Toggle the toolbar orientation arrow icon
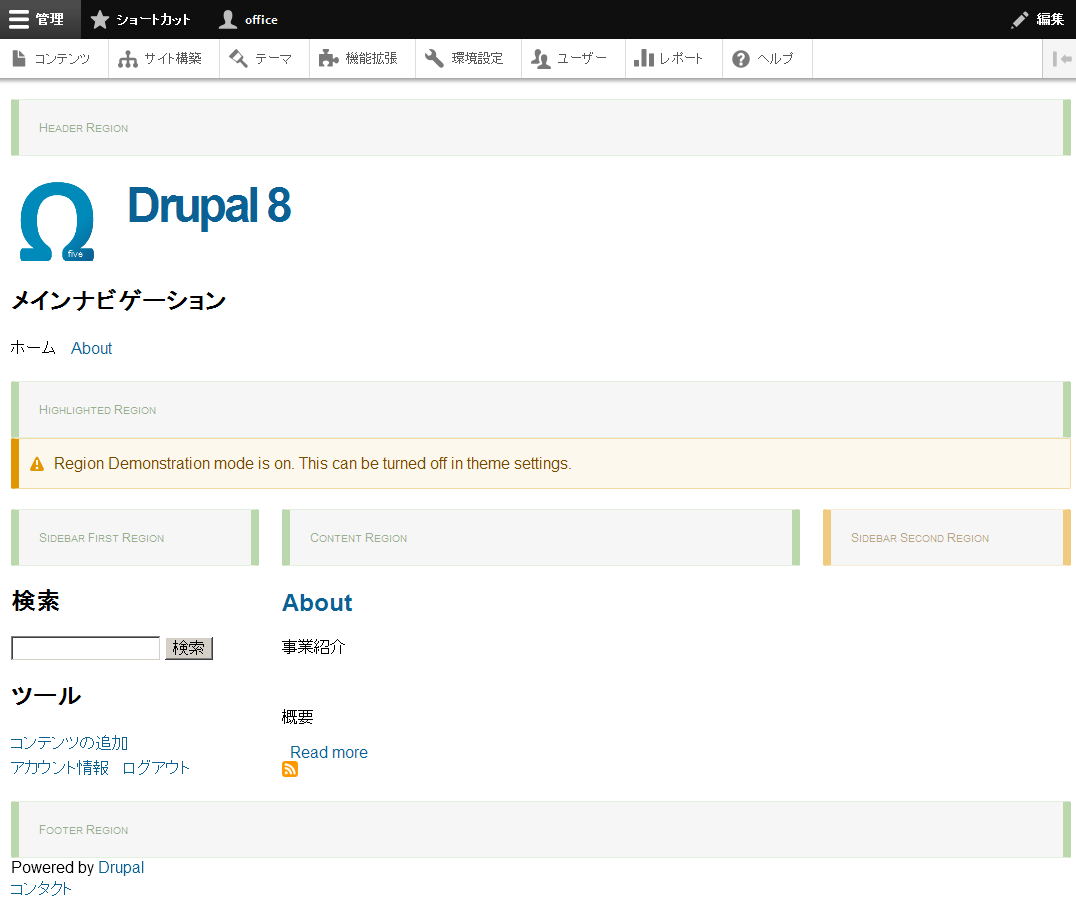 (x=1062, y=59)
